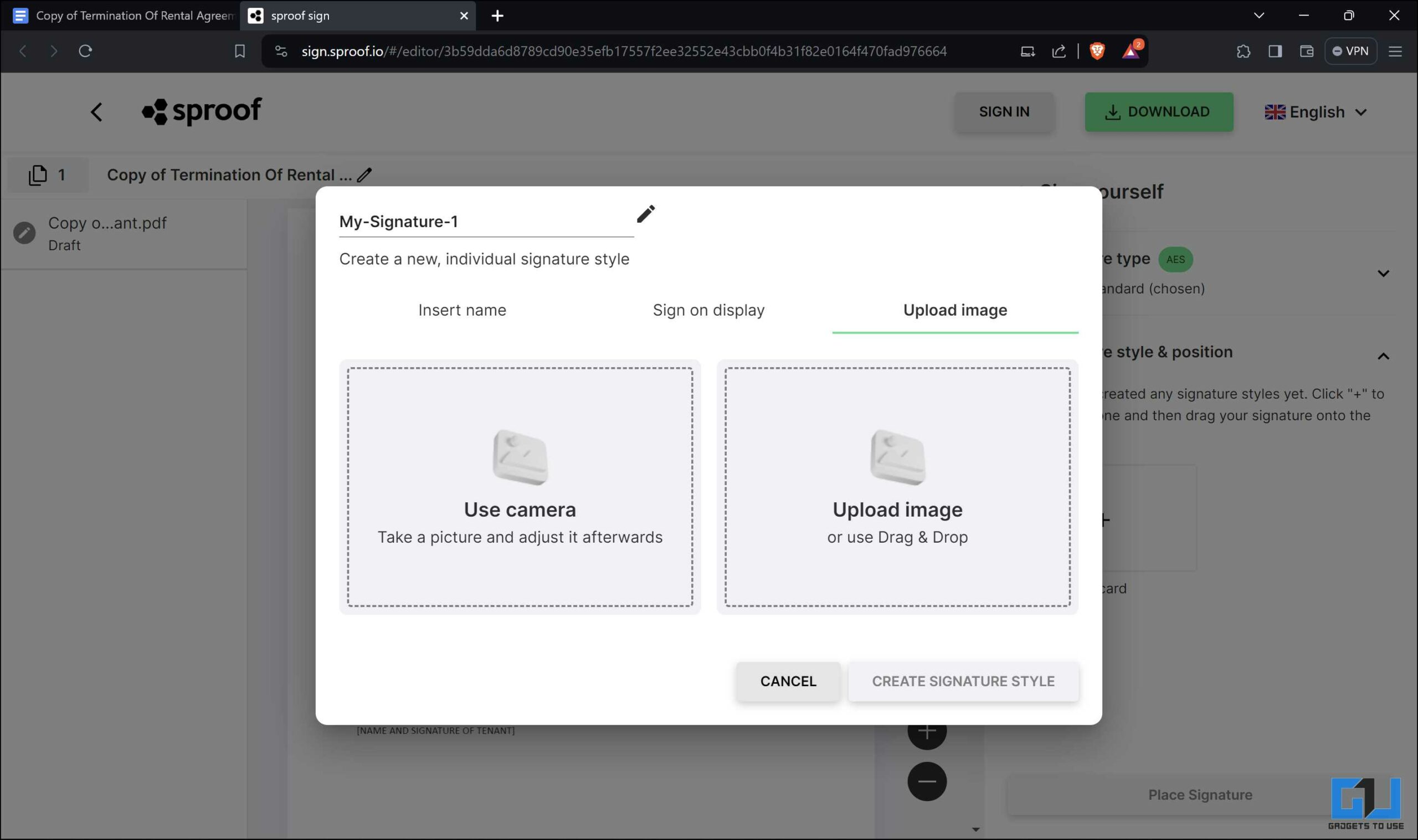Open browser extensions puzzle icon
Viewport: 1418px width, 840px height.
1243,51
